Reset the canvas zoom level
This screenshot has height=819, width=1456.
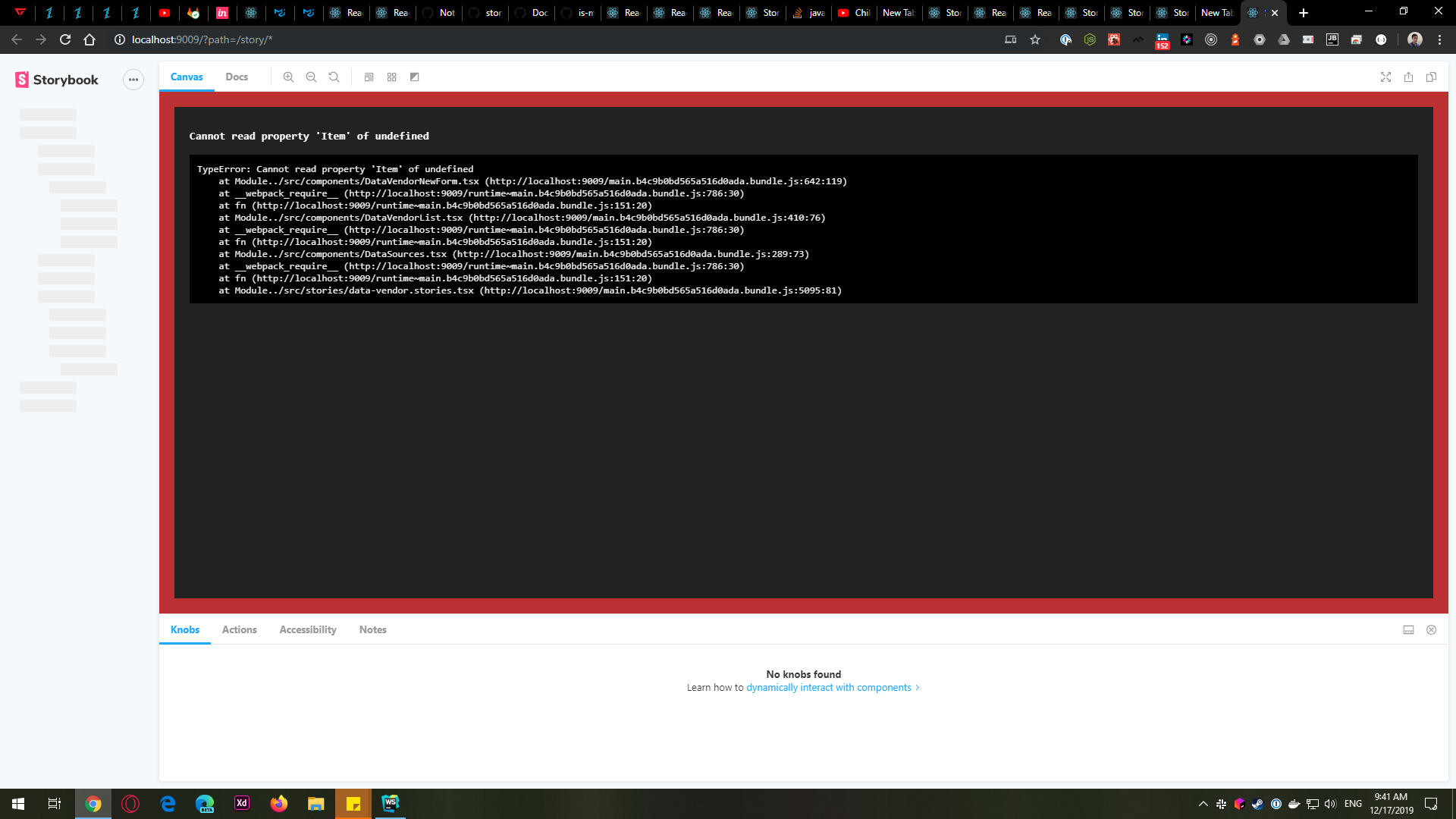(x=334, y=77)
